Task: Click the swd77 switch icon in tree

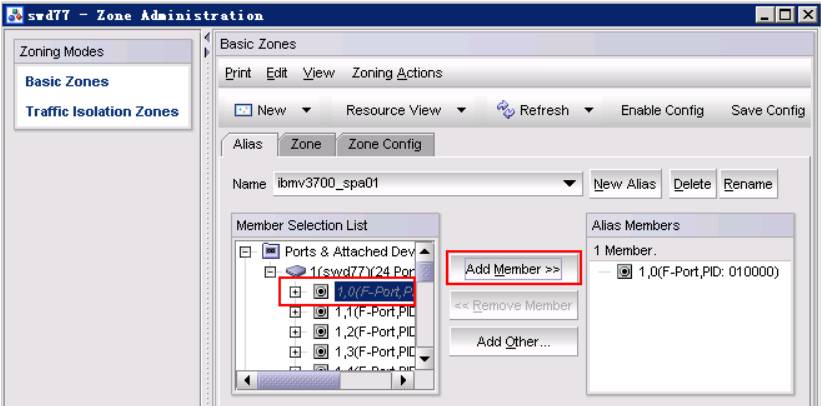Action: coord(296,272)
